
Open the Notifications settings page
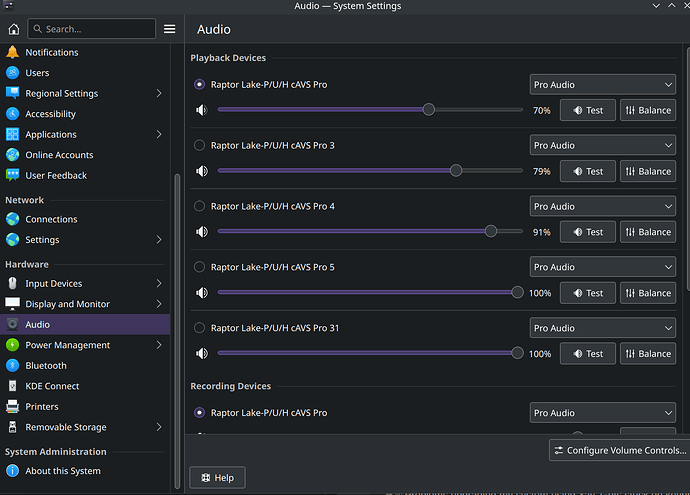point(85,52)
